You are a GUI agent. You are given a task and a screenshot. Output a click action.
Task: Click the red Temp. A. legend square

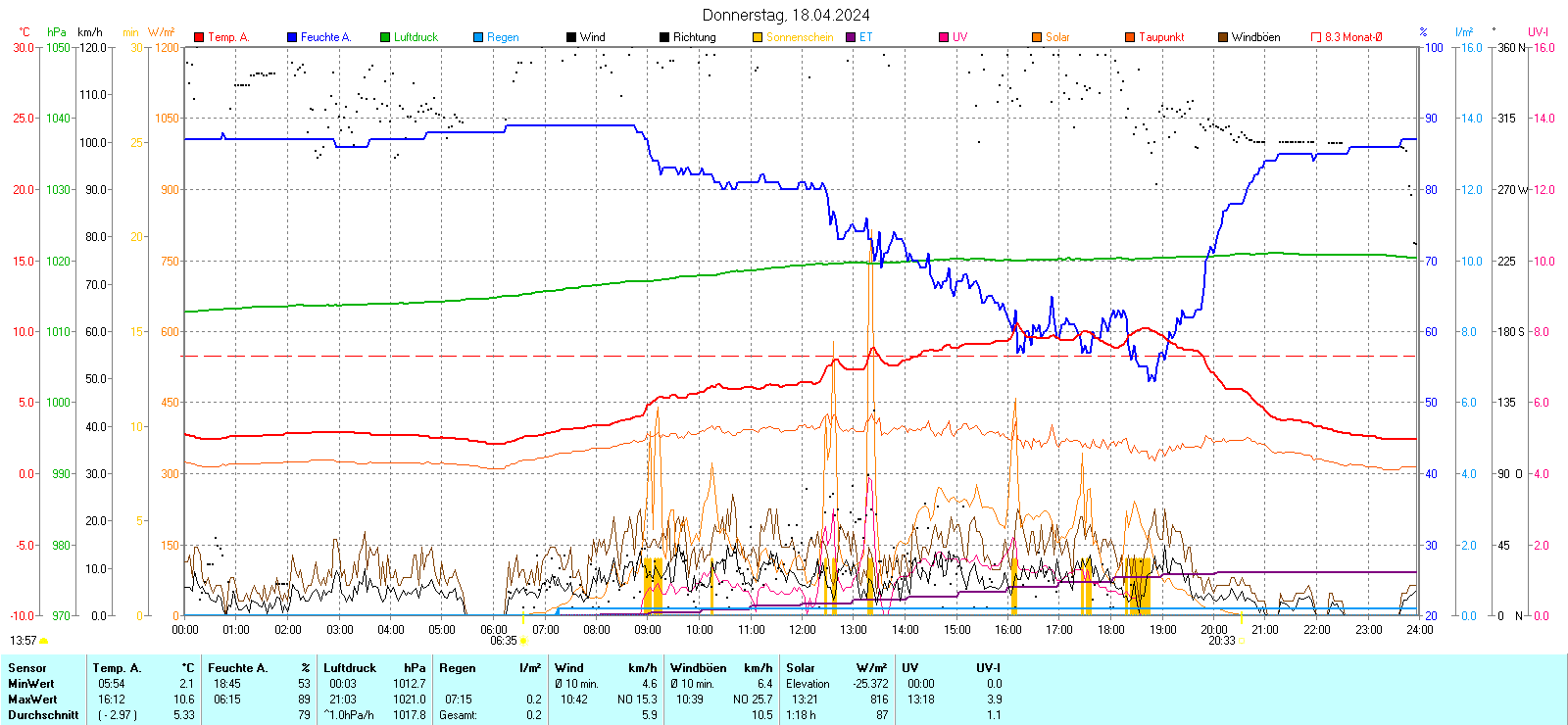tap(199, 37)
